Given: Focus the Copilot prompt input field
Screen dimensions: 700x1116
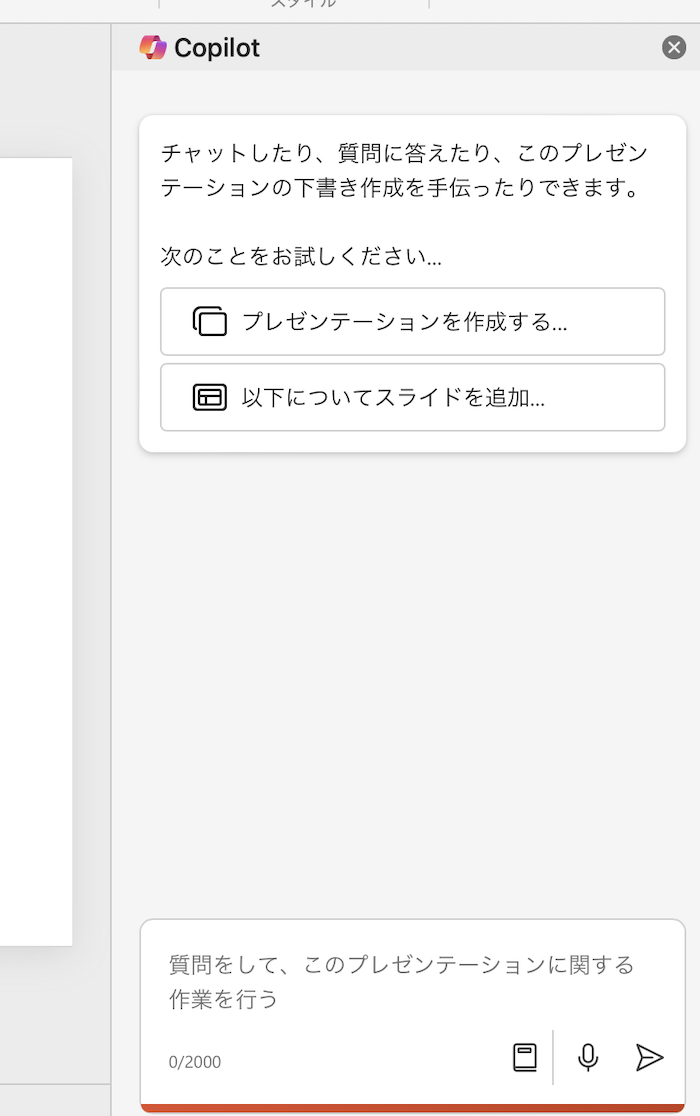Looking at the screenshot, I should (x=400, y=981).
